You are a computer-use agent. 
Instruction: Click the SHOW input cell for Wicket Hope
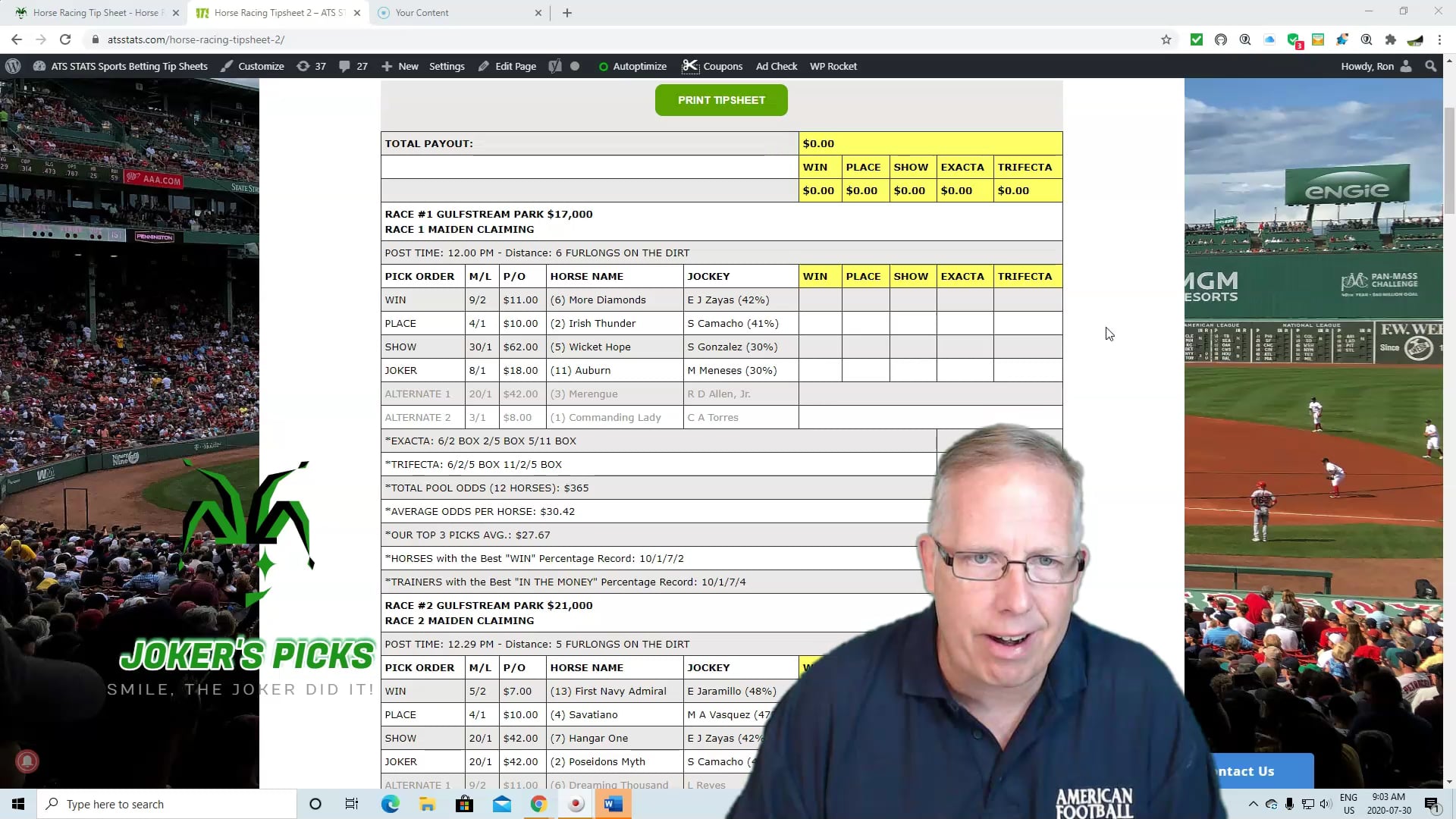[x=913, y=347]
